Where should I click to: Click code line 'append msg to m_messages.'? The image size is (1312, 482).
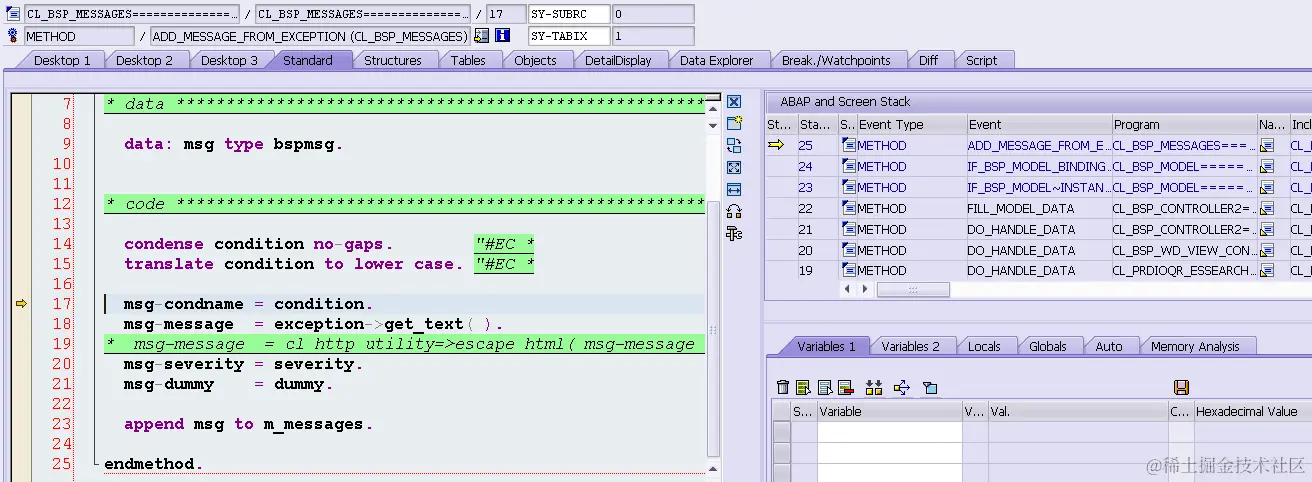(x=248, y=424)
